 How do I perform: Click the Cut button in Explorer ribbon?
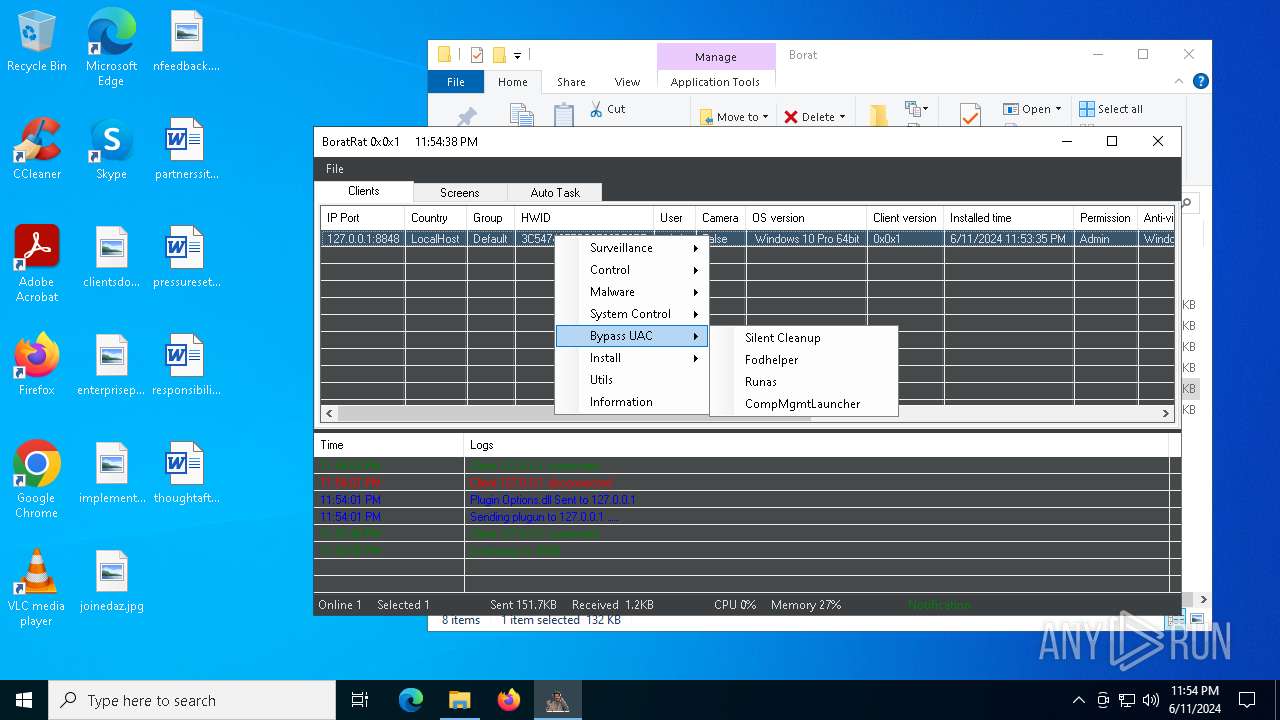click(x=607, y=109)
